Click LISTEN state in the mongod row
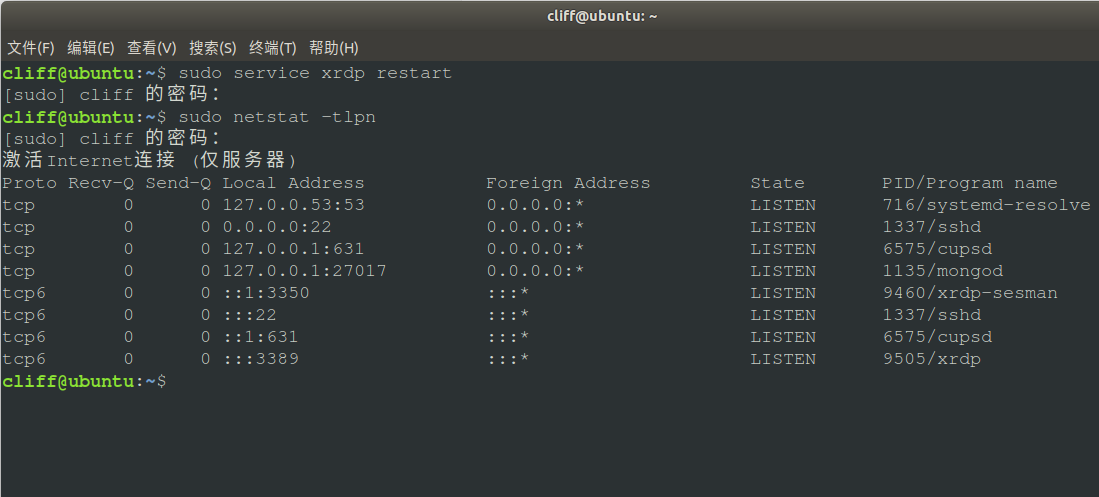The height and width of the screenshot is (497, 1099). pyautogui.click(x=783, y=271)
